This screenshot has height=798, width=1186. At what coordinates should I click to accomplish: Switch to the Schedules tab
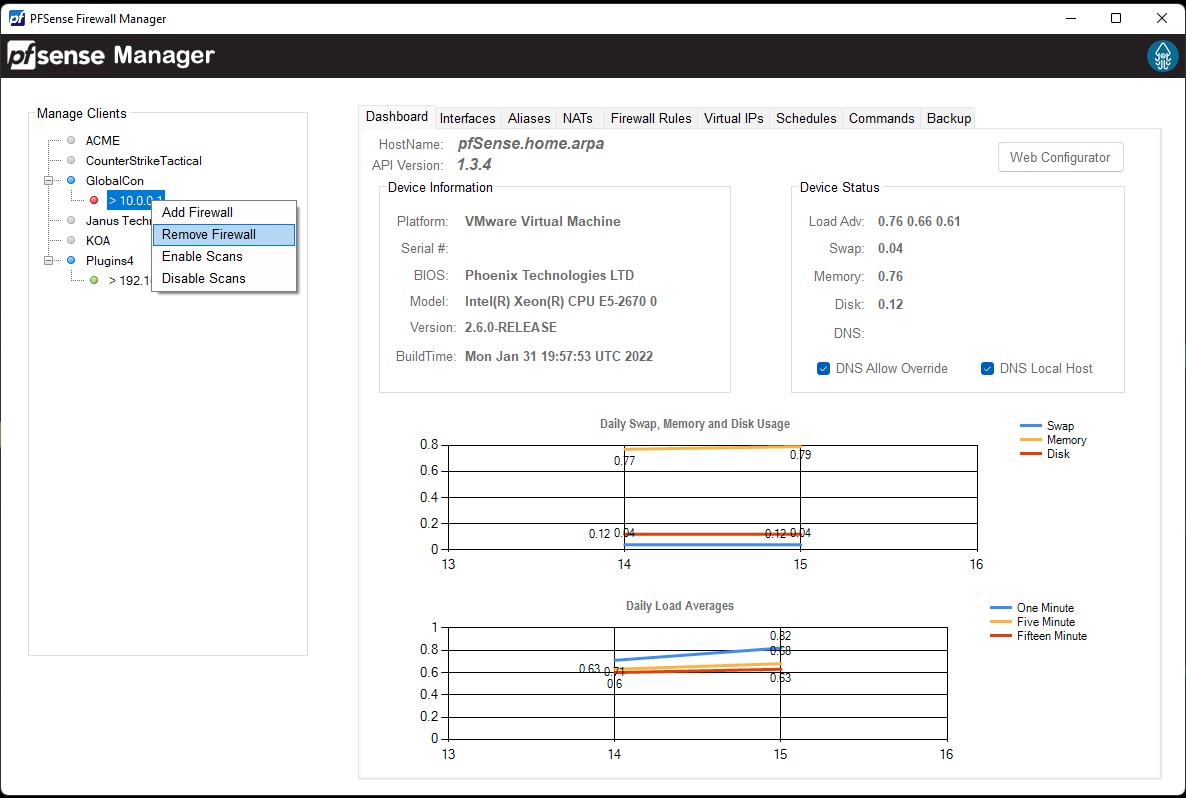806,118
